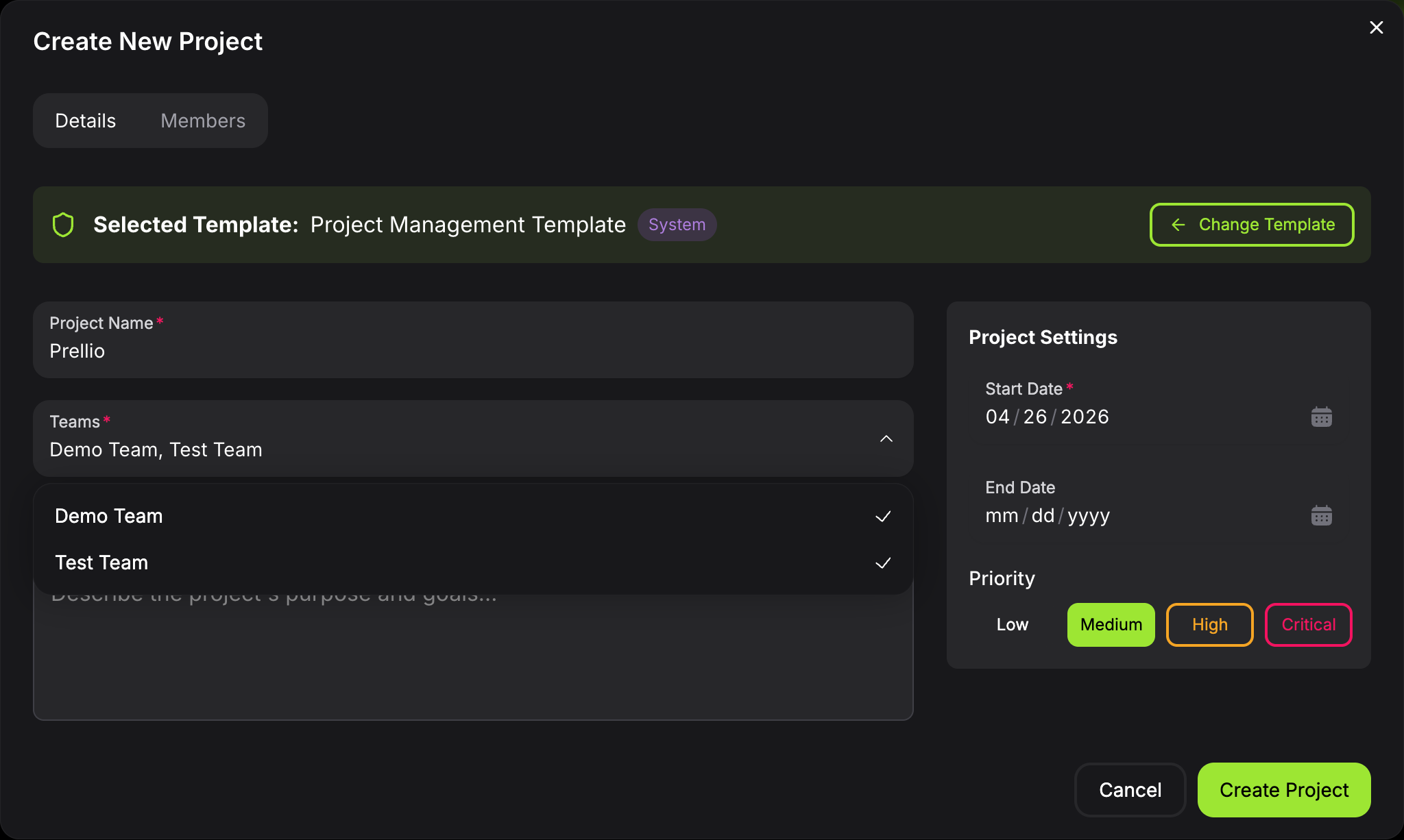Click the Priority label
1404x840 pixels.
(x=1002, y=578)
